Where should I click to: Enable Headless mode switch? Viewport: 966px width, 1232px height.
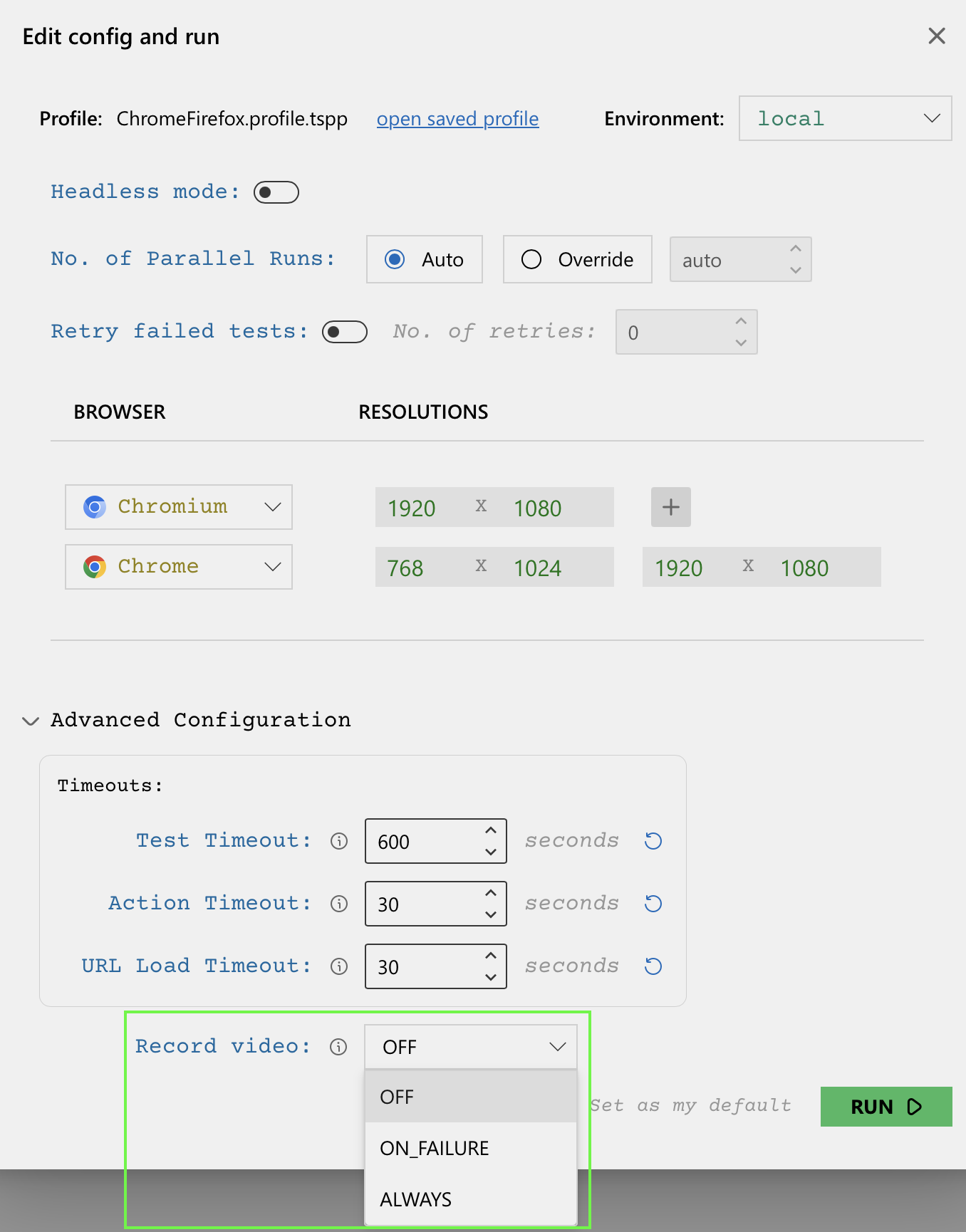[276, 192]
